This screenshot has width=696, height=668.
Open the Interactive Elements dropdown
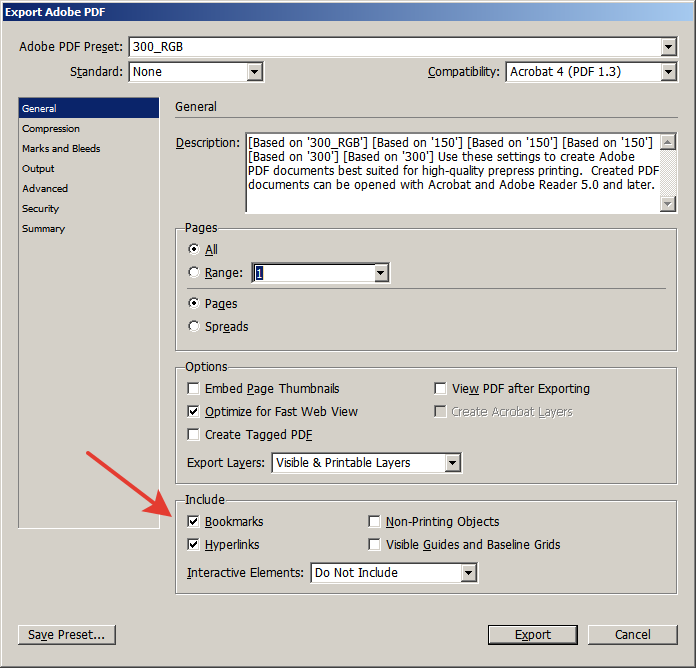394,573
